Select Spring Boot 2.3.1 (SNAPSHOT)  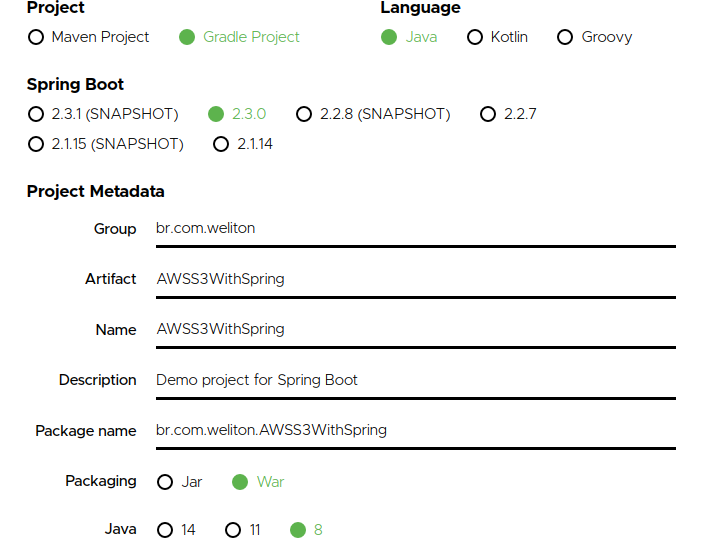click(x=37, y=114)
